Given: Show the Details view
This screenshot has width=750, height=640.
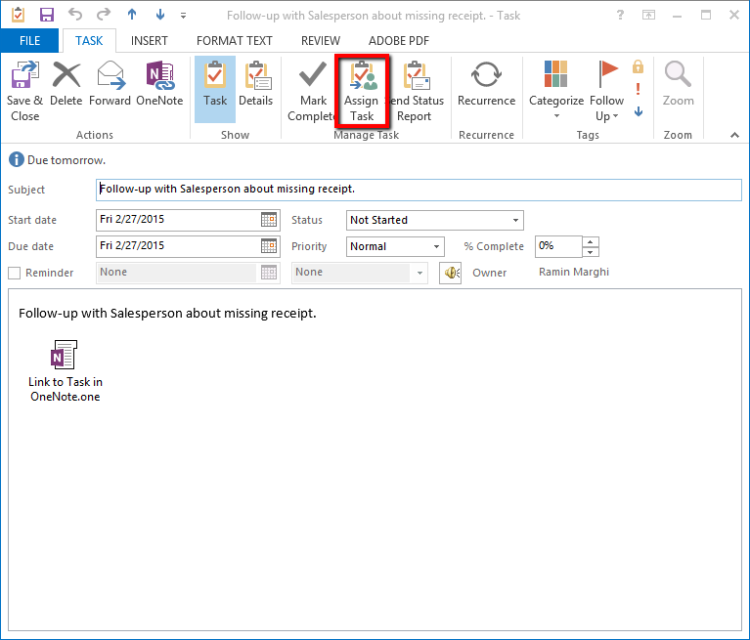Looking at the screenshot, I should [256, 84].
